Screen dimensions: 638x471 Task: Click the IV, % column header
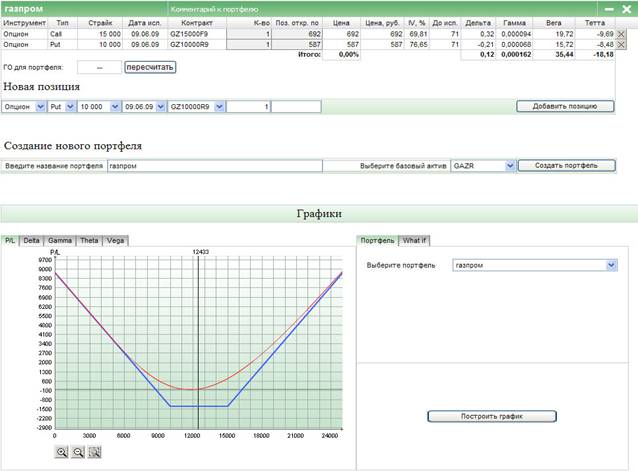(417, 23)
